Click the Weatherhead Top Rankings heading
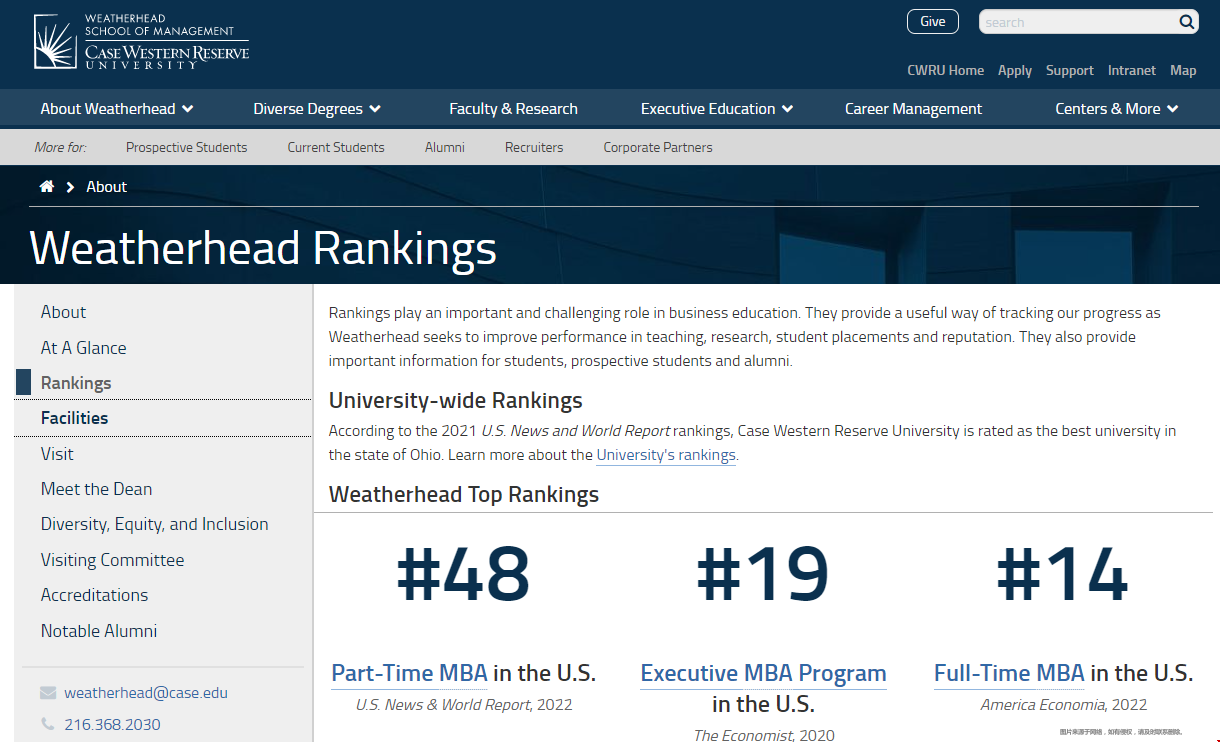The image size is (1220, 742). 464,494
